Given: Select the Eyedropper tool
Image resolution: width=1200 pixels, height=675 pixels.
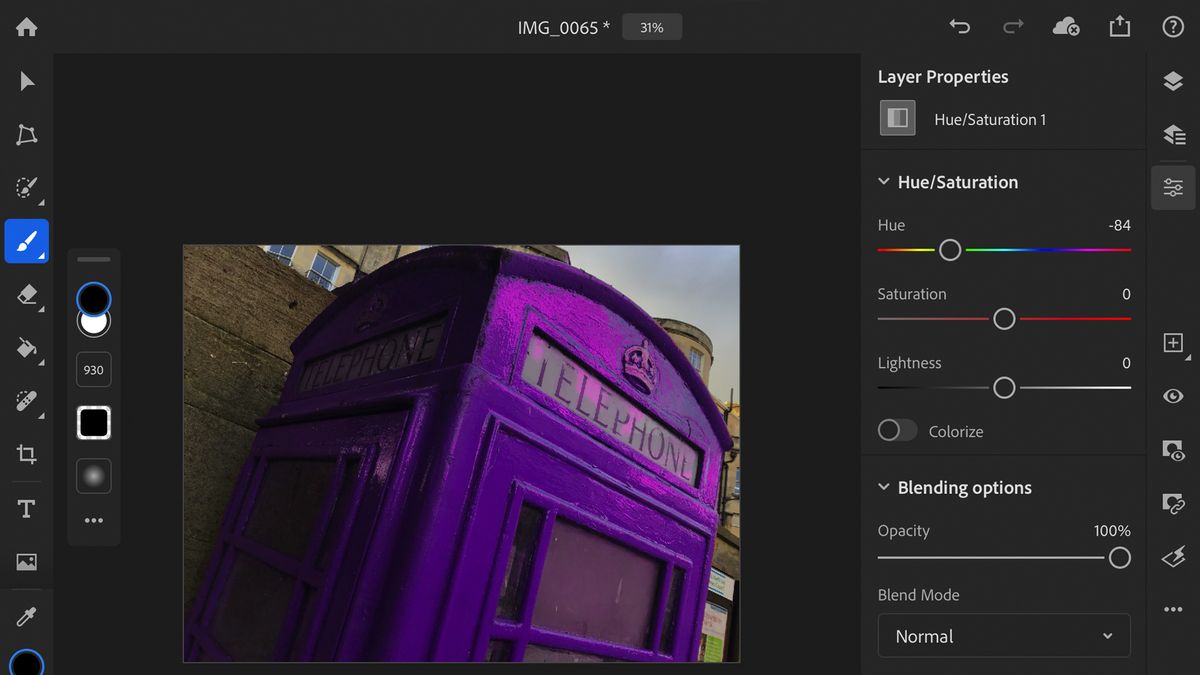Looking at the screenshot, I should point(26,615).
